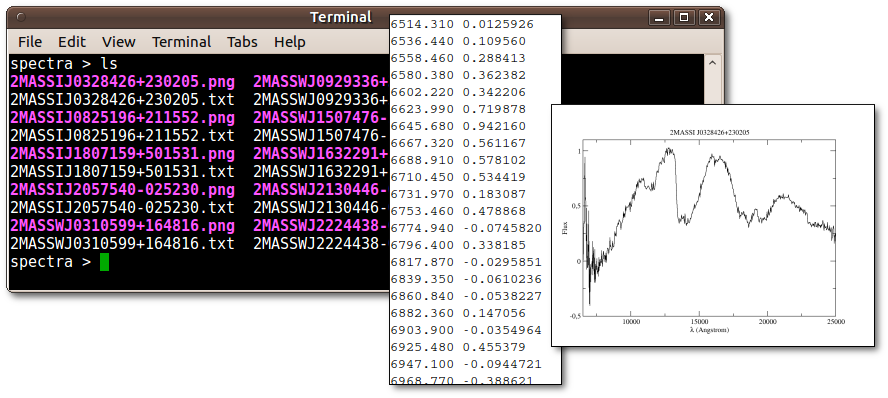Click file 2MASSIJ0328426+230205.txt
The width and height of the screenshot is (888, 398).
122,100
